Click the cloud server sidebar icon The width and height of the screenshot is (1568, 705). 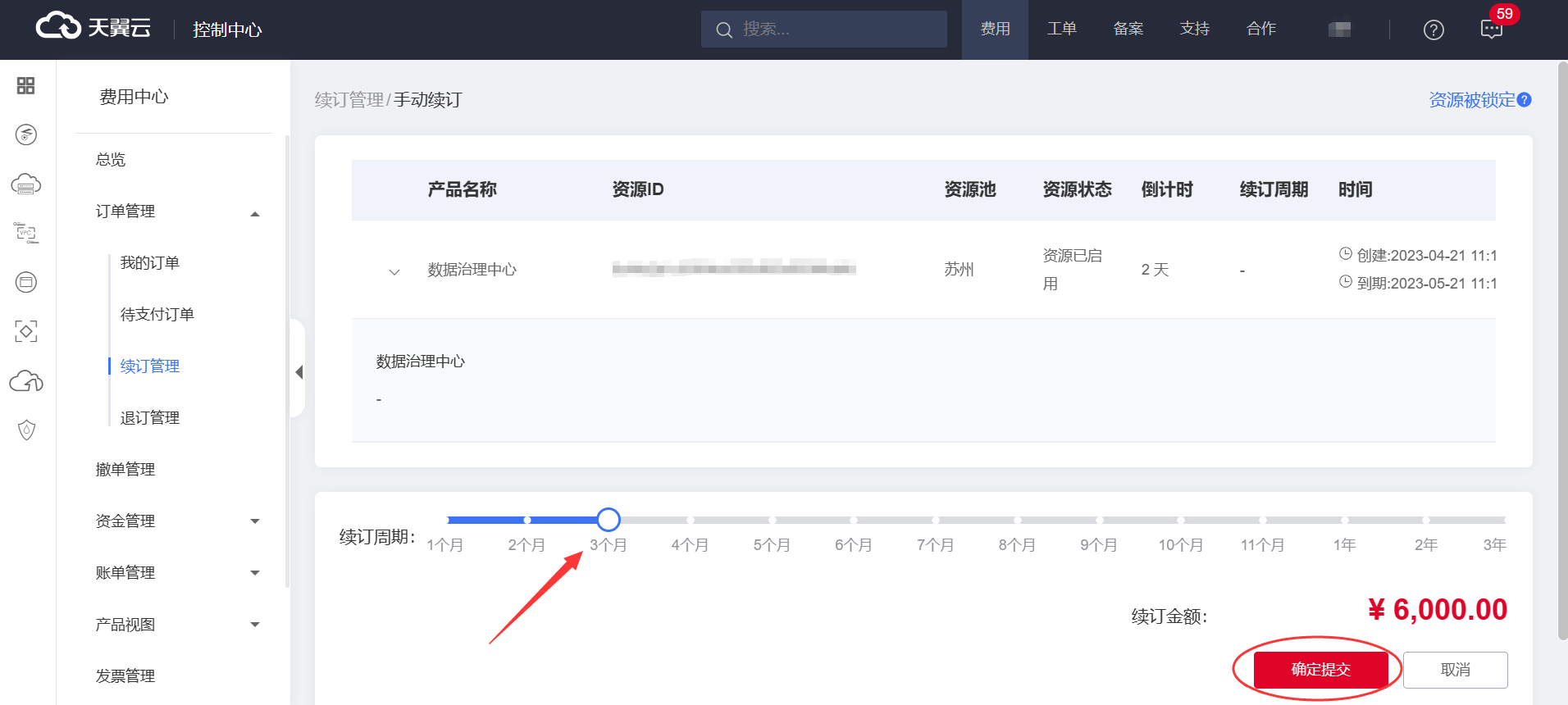point(26,184)
